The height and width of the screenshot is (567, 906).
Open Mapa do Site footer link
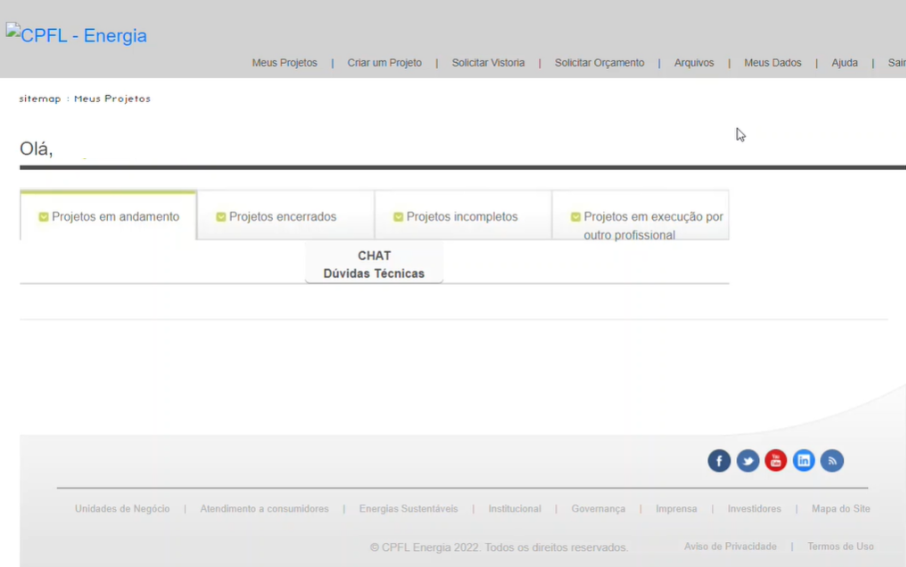[x=841, y=509]
